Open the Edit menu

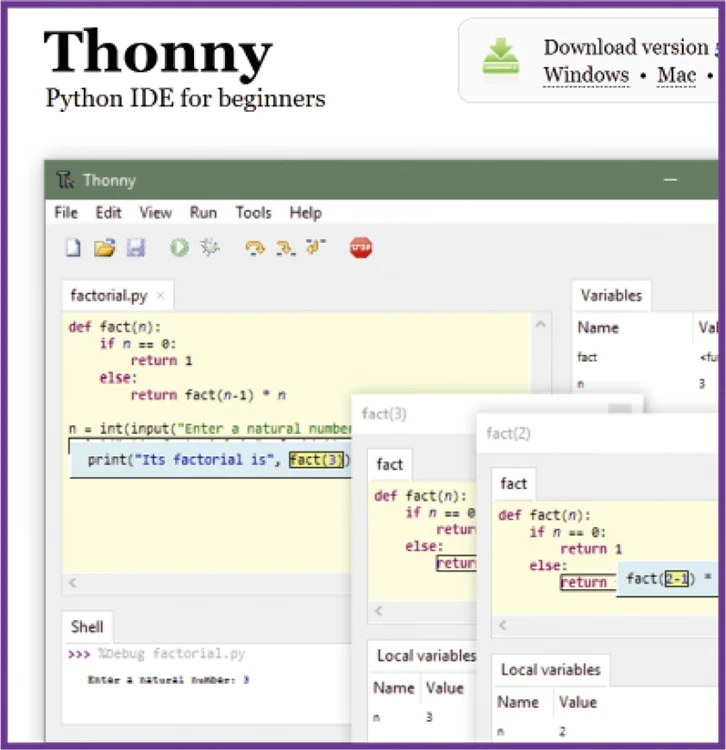coord(109,212)
